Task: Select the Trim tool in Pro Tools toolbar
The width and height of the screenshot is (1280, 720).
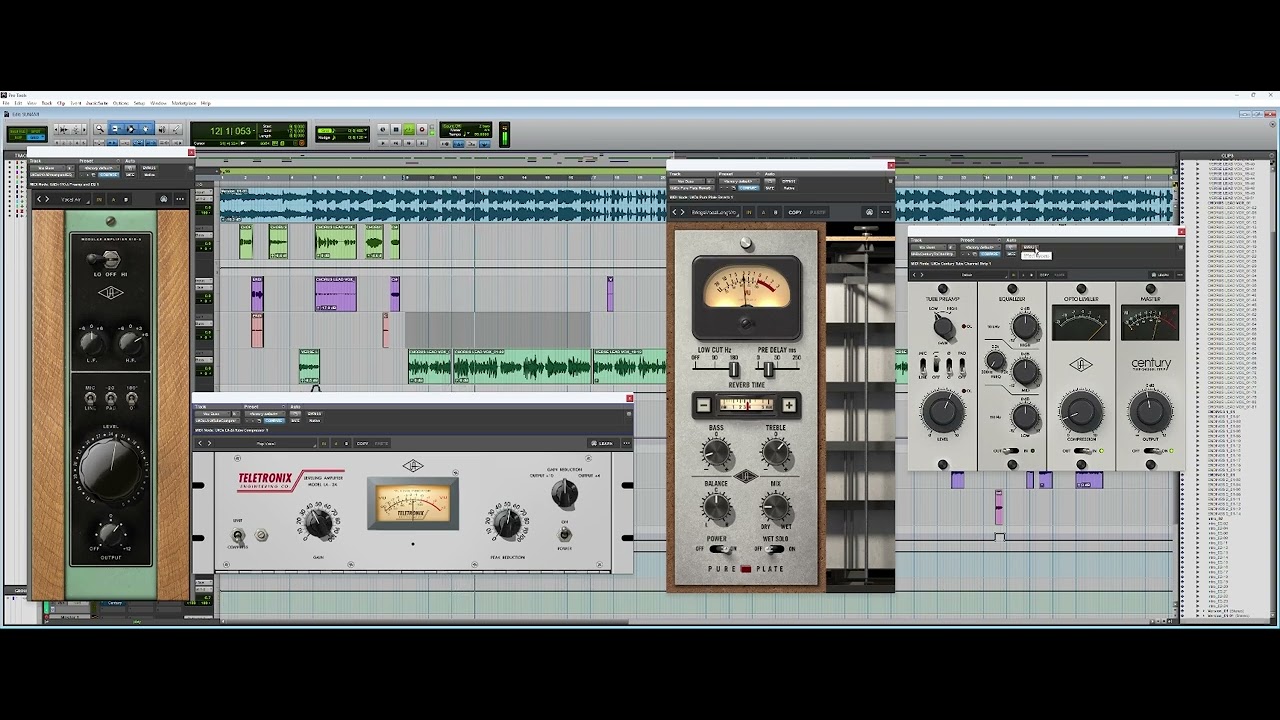Action: [x=116, y=129]
